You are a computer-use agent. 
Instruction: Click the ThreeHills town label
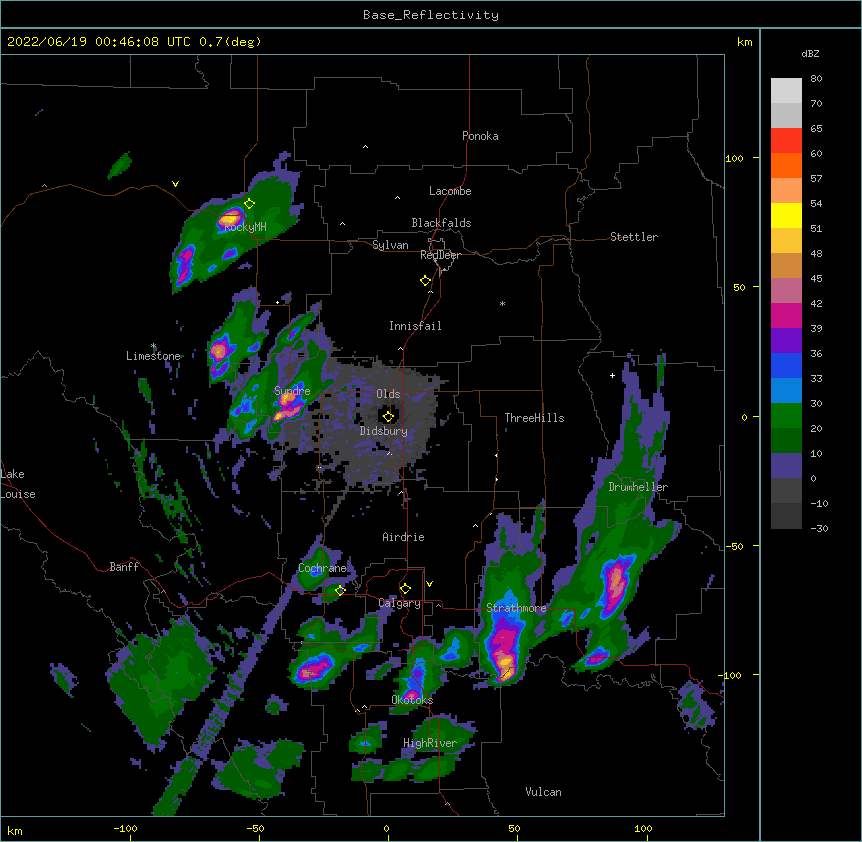pos(534,418)
